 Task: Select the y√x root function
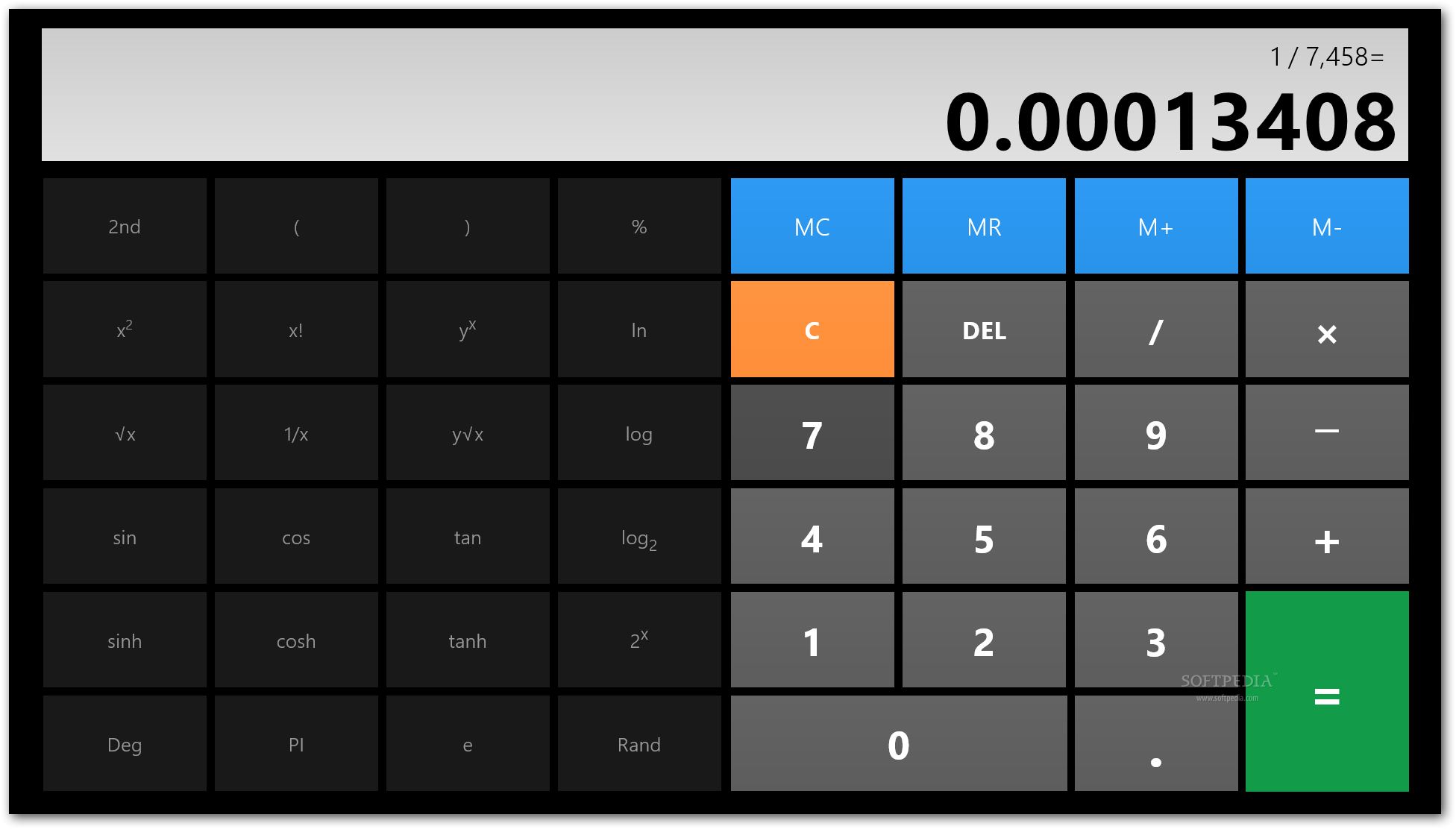point(466,433)
